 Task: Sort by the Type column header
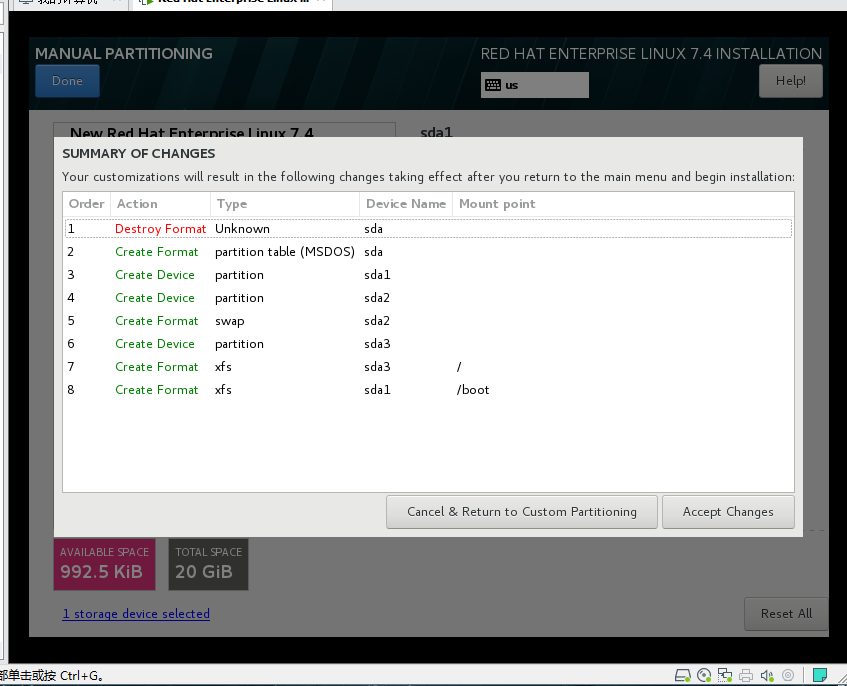[285, 204]
